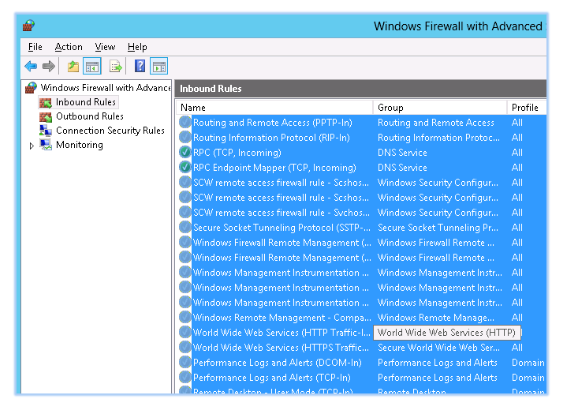Sort rules by the Group column header
Image resolution: width=561 pixels, height=406 pixels.
(440, 108)
